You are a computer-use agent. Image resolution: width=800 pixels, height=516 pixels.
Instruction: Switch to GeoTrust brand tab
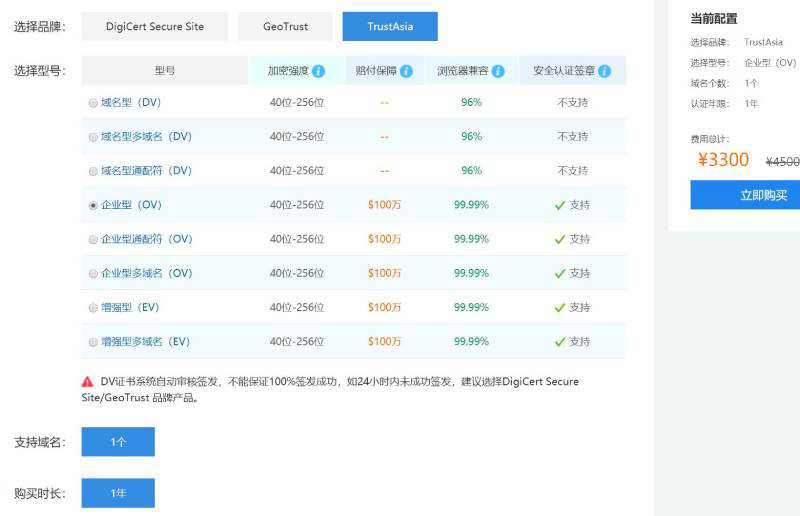pyautogui.click(x=285, y=27)
